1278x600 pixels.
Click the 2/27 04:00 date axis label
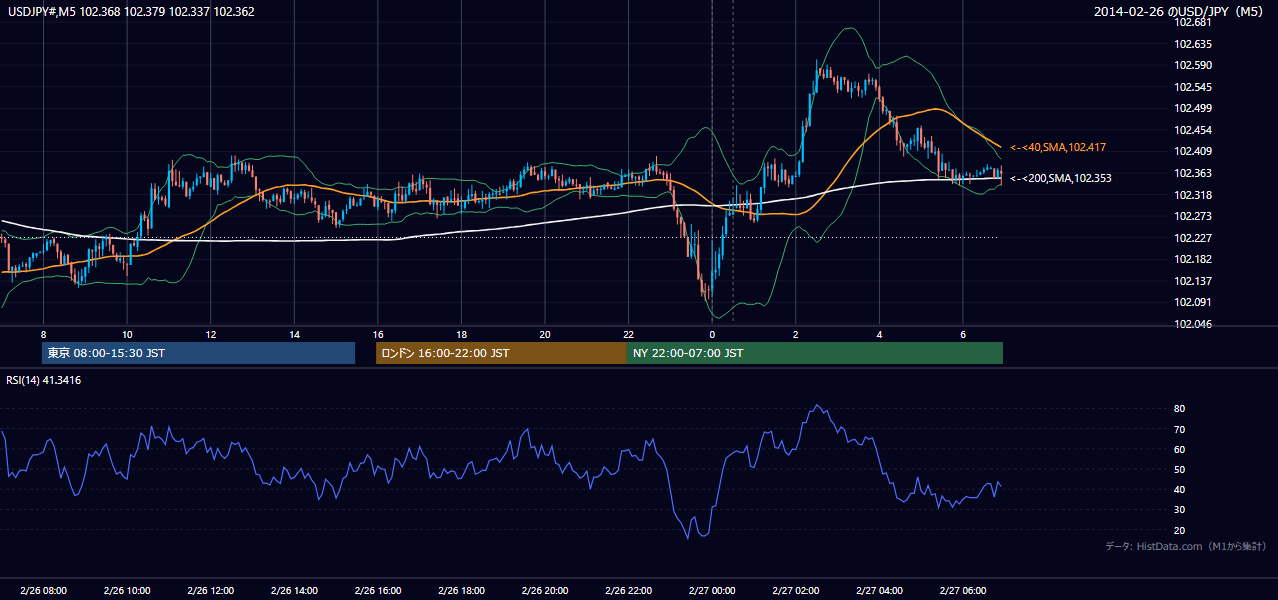(x=879, y=591)
